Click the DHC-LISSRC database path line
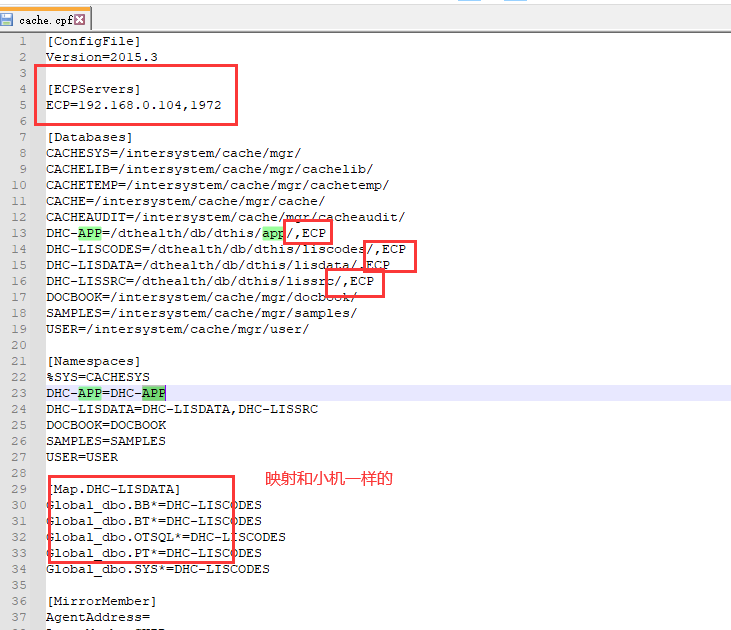The image size is (731, 630). pyautogui.click(x=210, y=281)
